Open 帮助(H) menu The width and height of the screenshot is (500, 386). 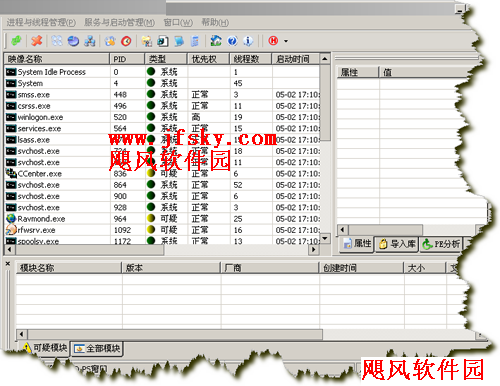click(215, 23)
